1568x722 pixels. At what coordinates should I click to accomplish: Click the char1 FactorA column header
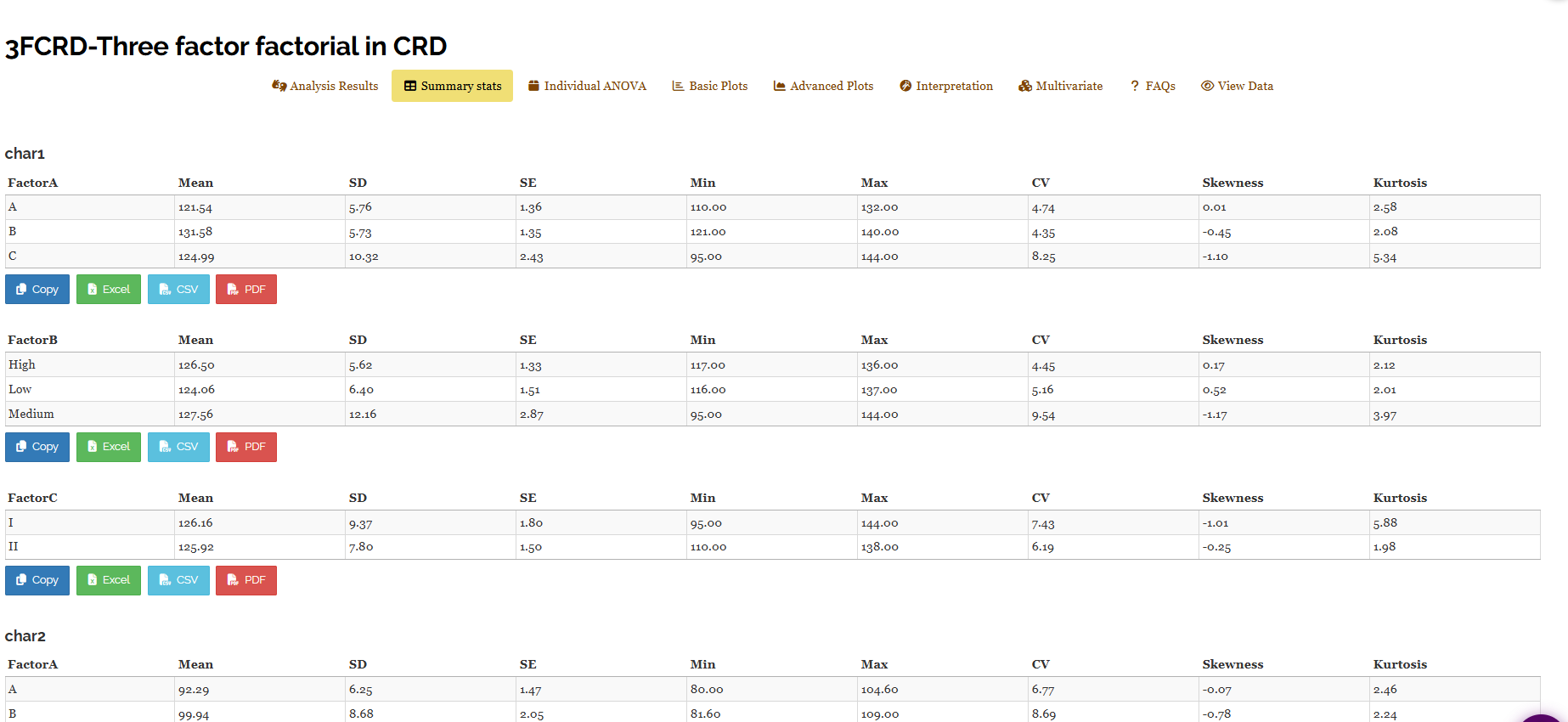click(x=32, y=183)
